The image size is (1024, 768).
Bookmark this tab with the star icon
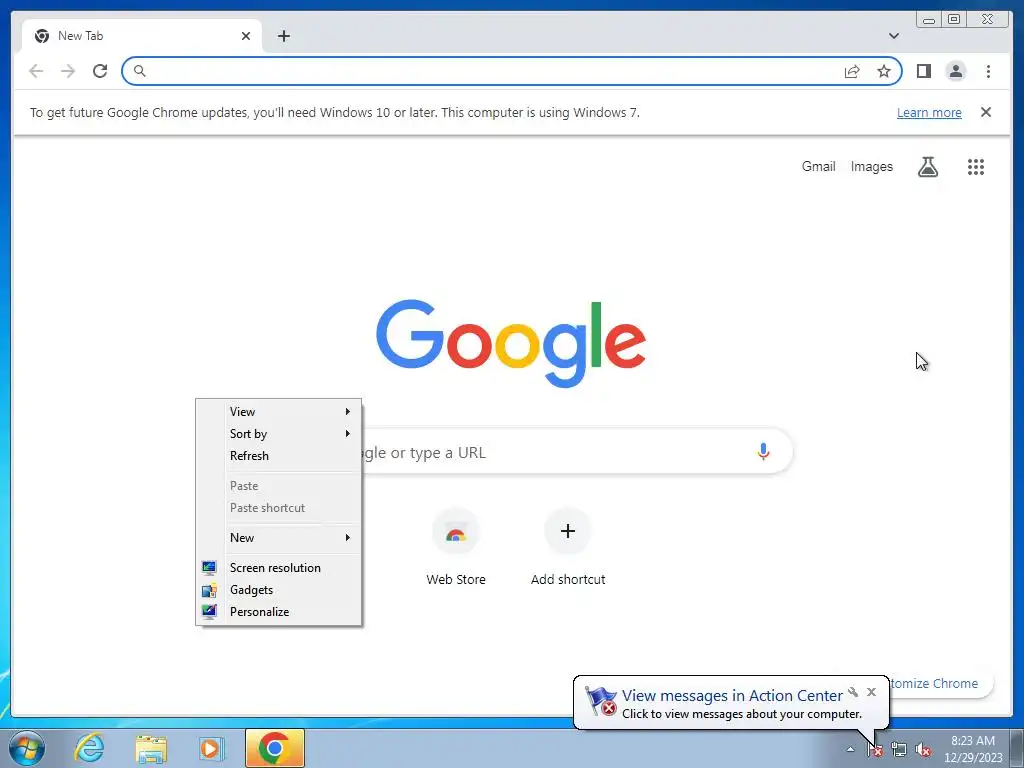pos(884,71)
